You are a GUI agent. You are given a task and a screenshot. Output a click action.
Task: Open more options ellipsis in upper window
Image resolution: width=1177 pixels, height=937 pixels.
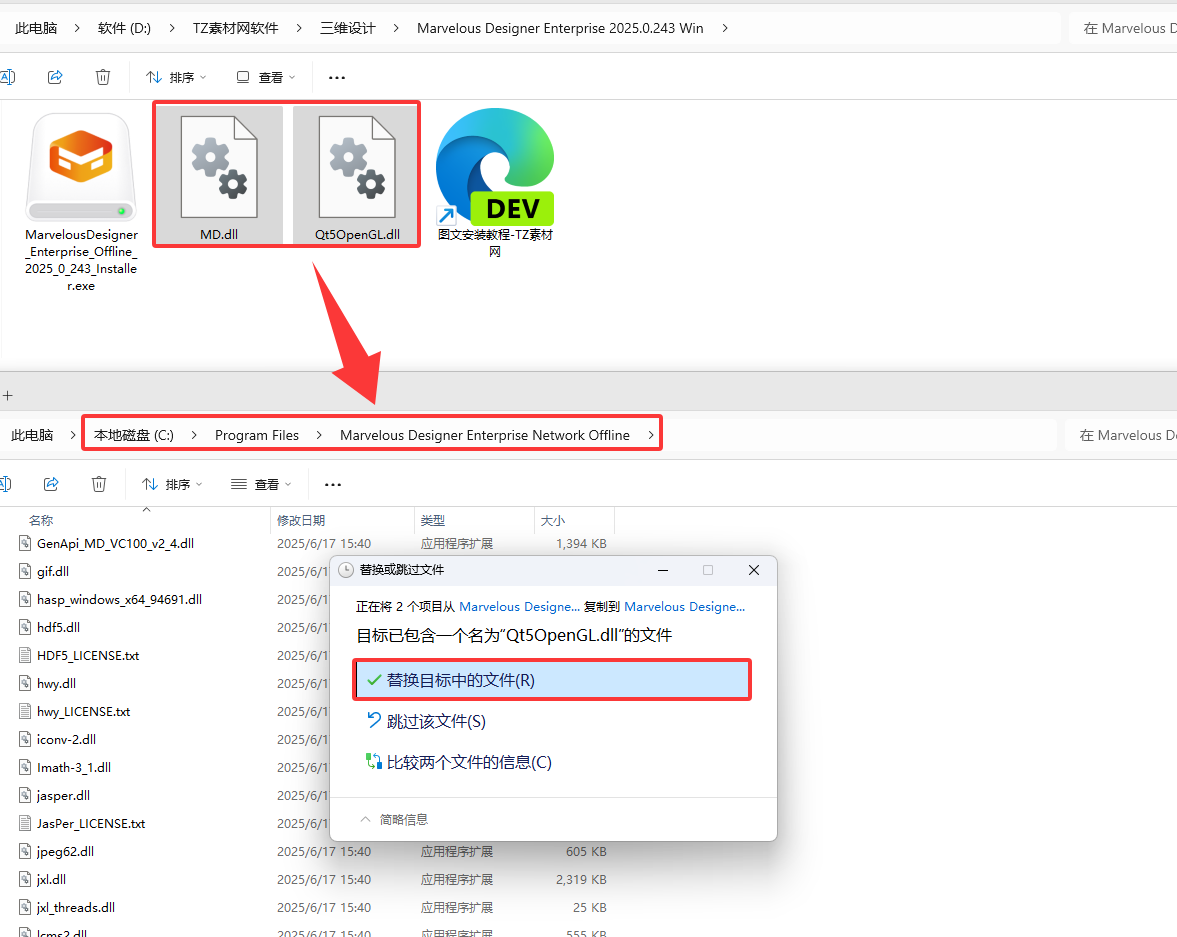click(337, 77)
